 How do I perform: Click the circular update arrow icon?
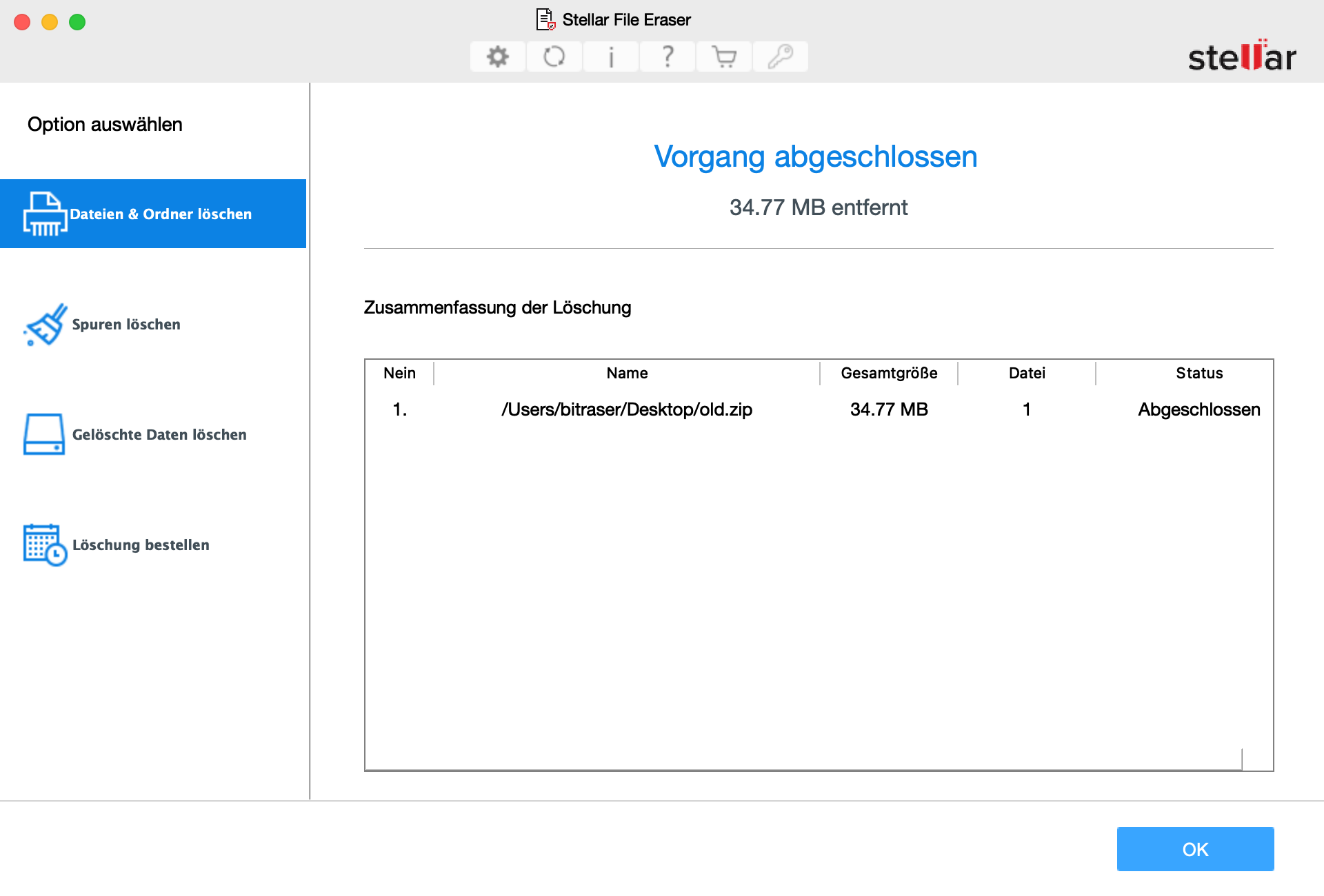pos(554,57)
